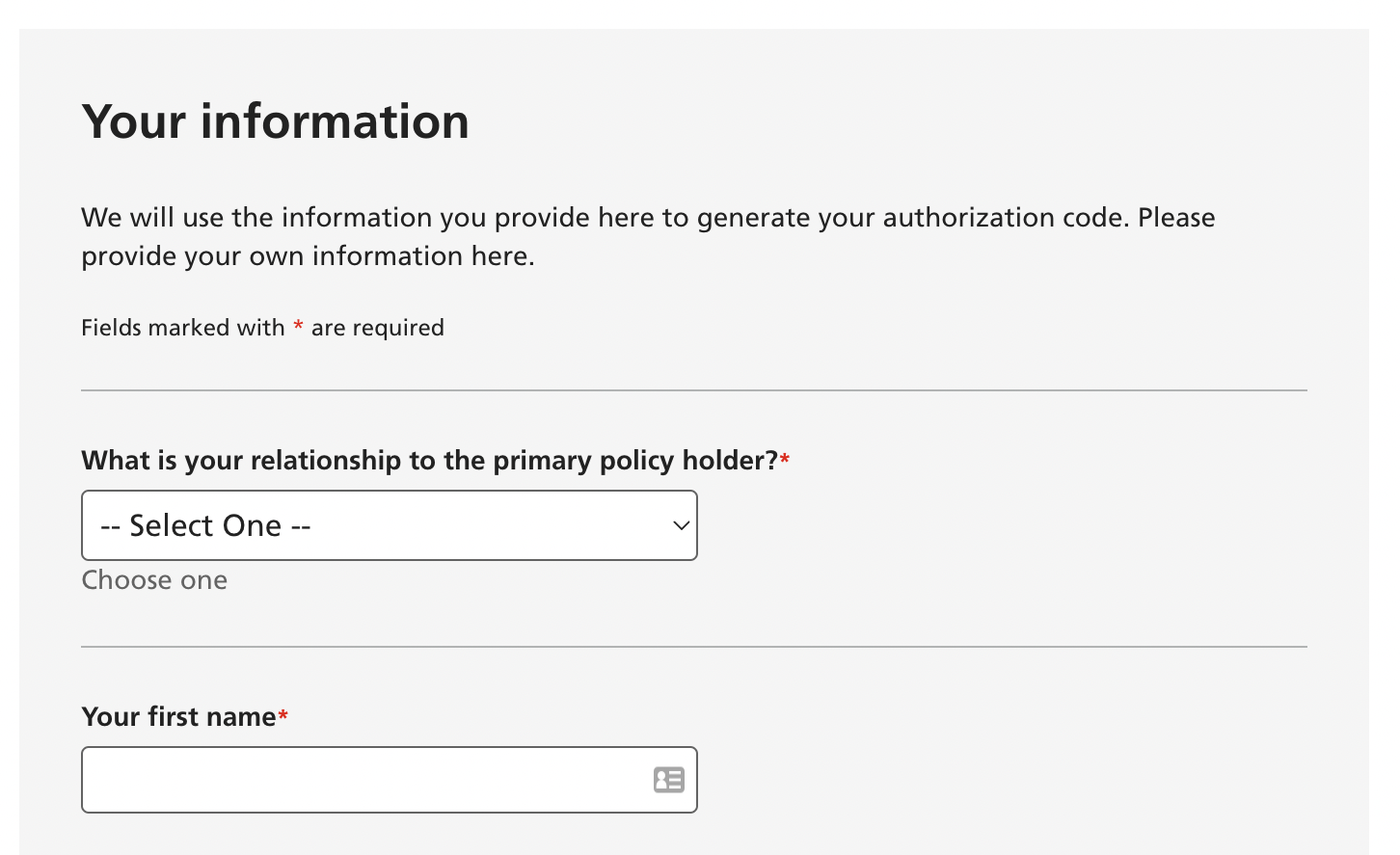Screen dimensions: 1400x855
Task: Open the relationship to policy holder dropdown
Action: tap(389, 525)
